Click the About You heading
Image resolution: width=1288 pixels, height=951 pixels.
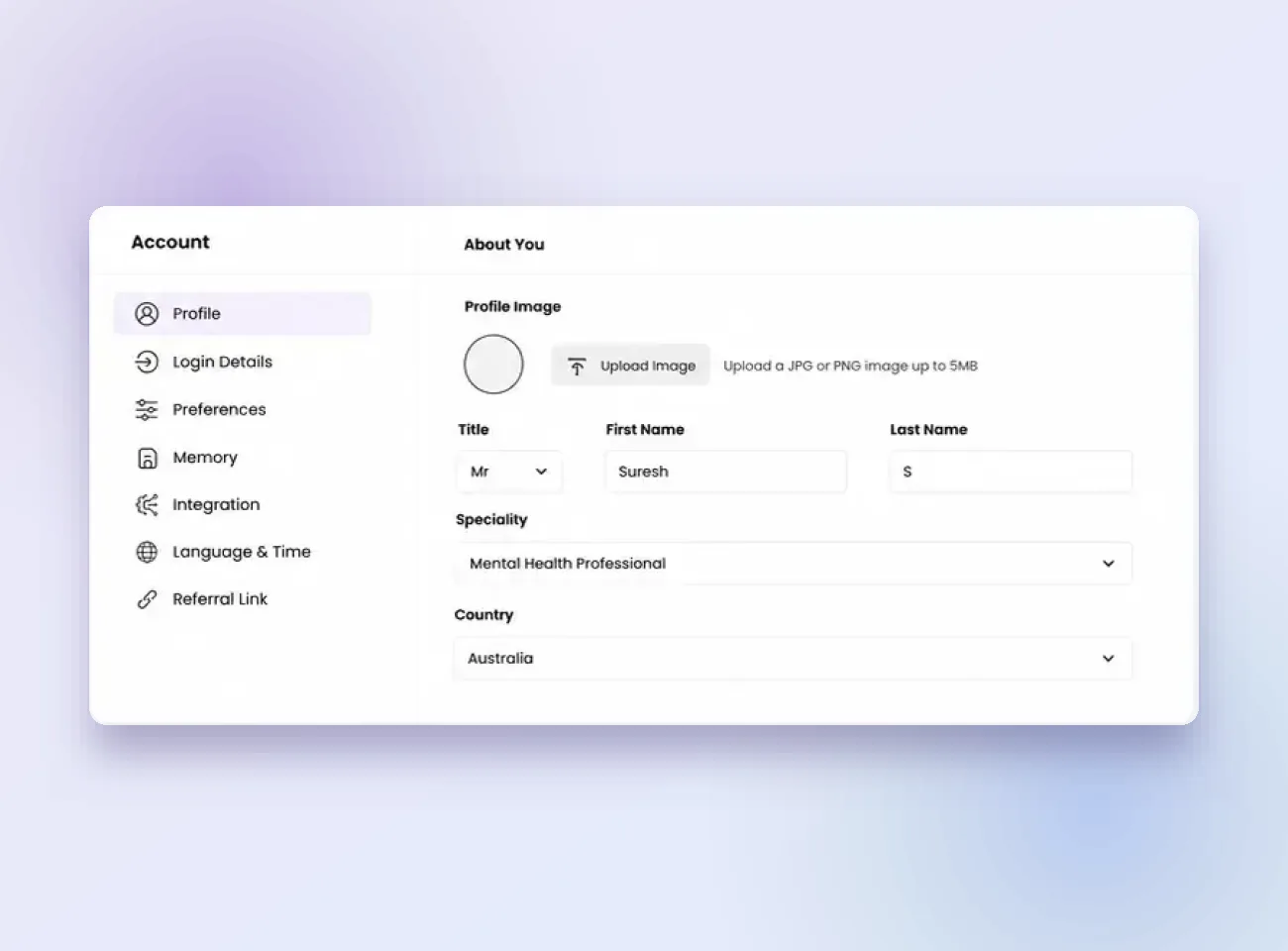tap(504, 245)
